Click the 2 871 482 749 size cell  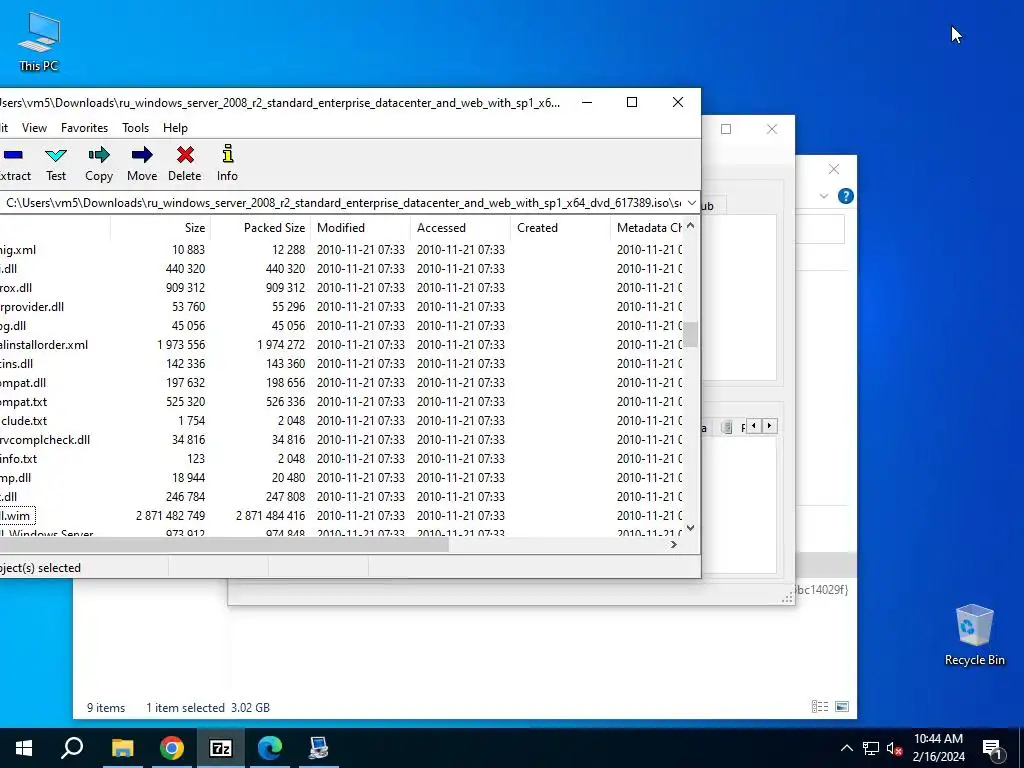(170, 516)
